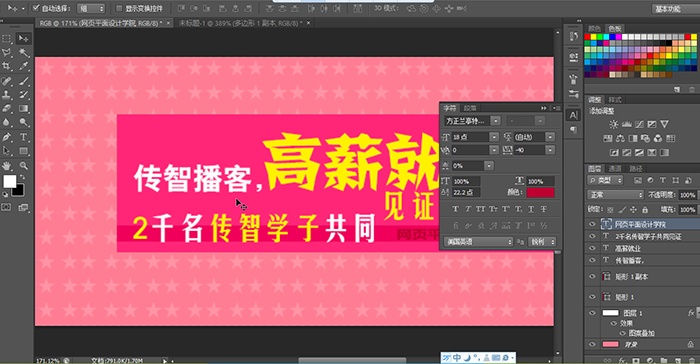Select the Eraser tool
The height and width of the screenshot is (364, 700).
[x=7, y=109]
